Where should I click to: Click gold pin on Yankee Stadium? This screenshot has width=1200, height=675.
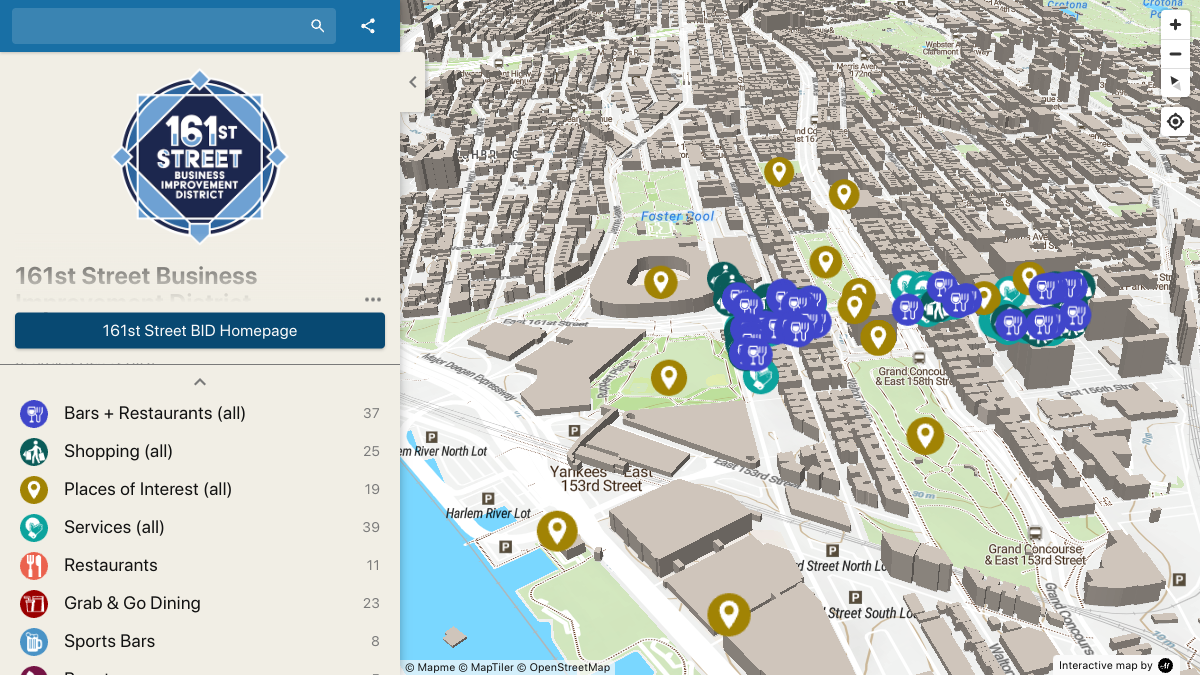(659, 283)
